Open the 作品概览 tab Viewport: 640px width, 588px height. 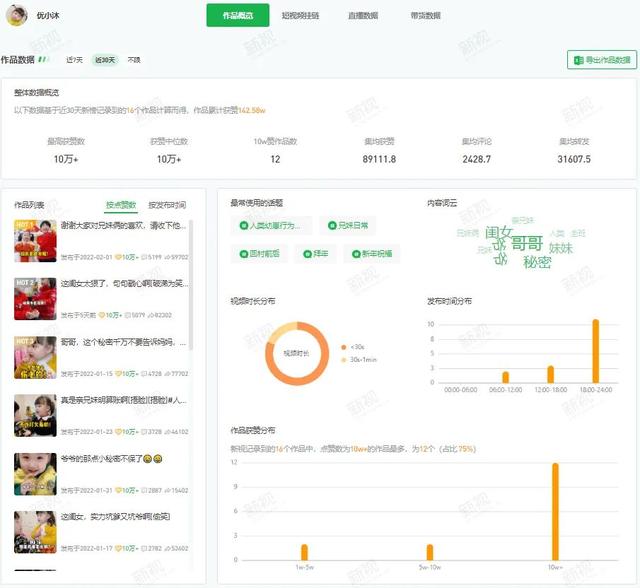coord(238,15)
